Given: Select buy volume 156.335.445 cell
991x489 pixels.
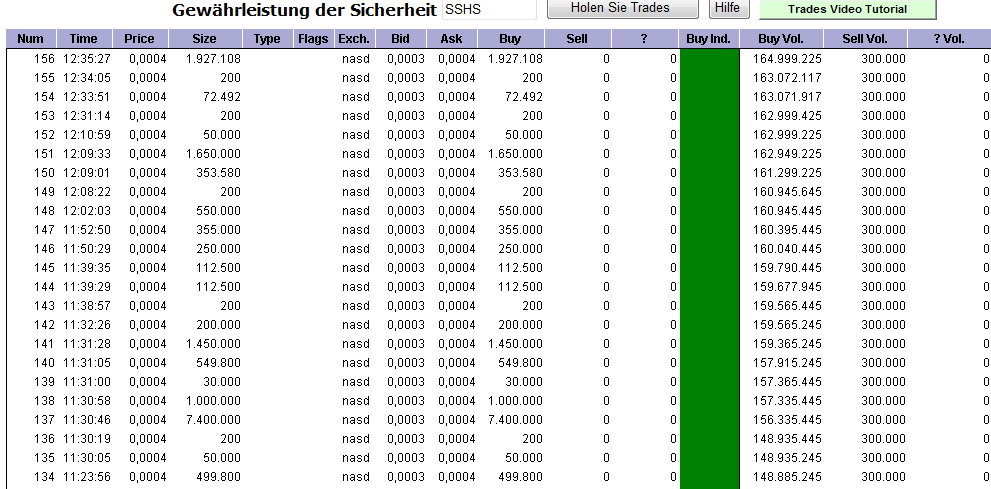Looking at the screenshot, I should [787, 420].
